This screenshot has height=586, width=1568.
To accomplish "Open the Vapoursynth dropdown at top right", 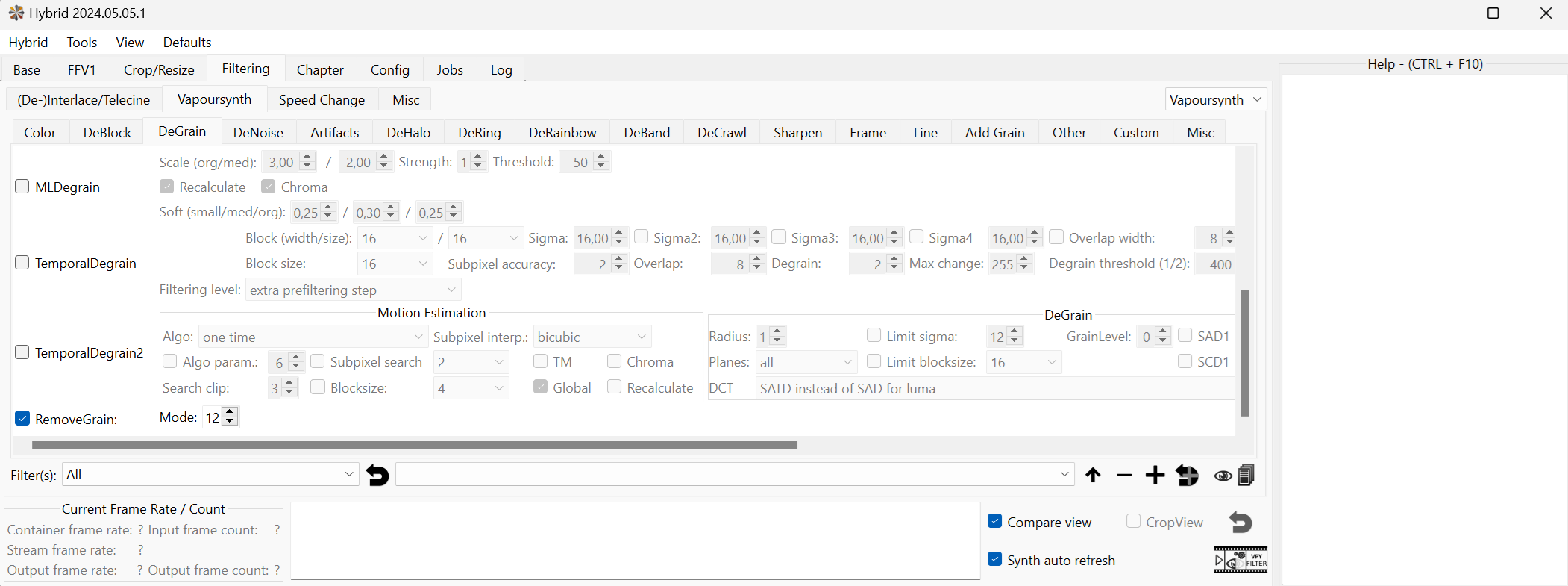I will [1215, 99].
